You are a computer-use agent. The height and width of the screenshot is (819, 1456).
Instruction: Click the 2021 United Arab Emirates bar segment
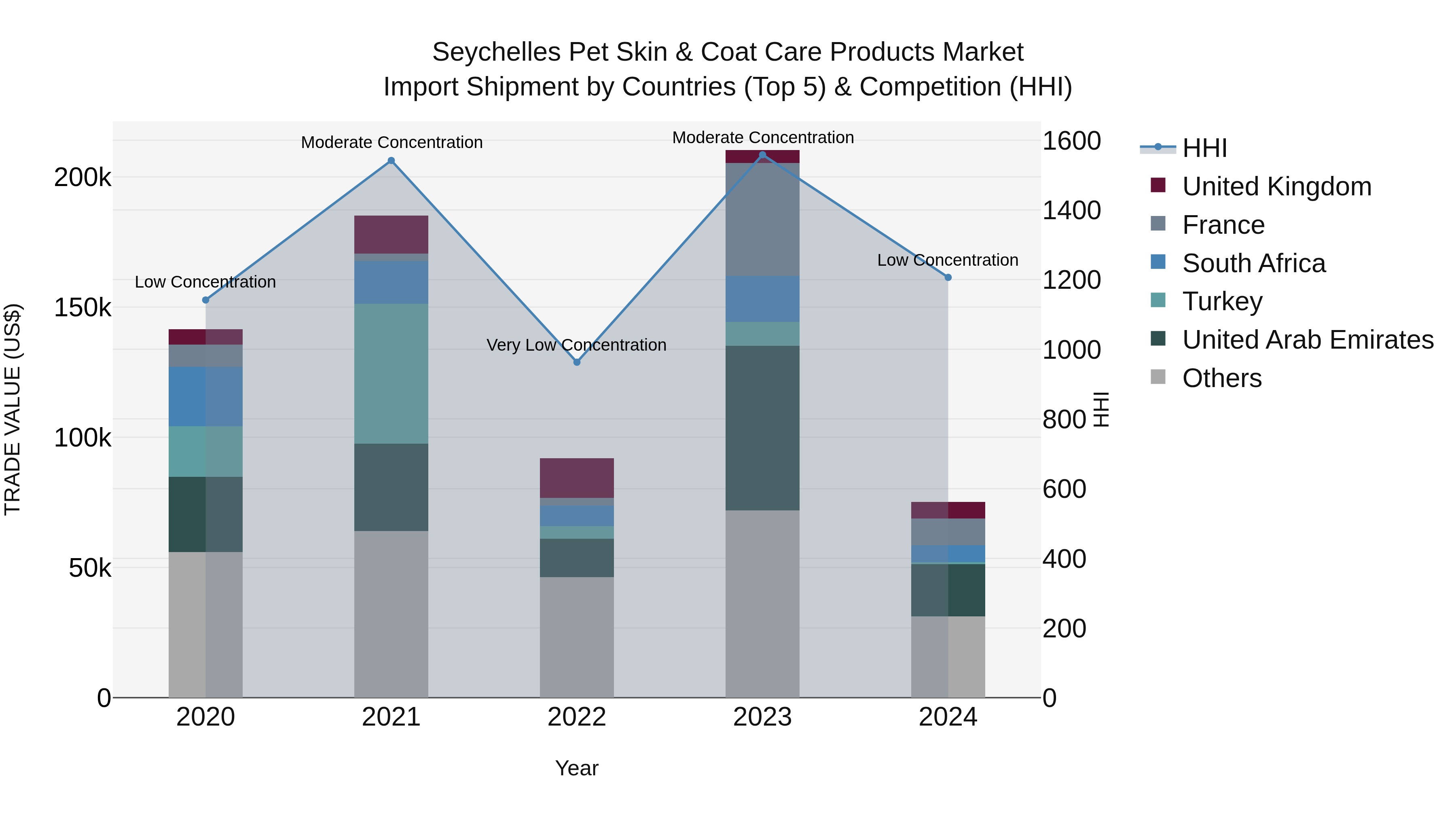[x=391, y=487]
